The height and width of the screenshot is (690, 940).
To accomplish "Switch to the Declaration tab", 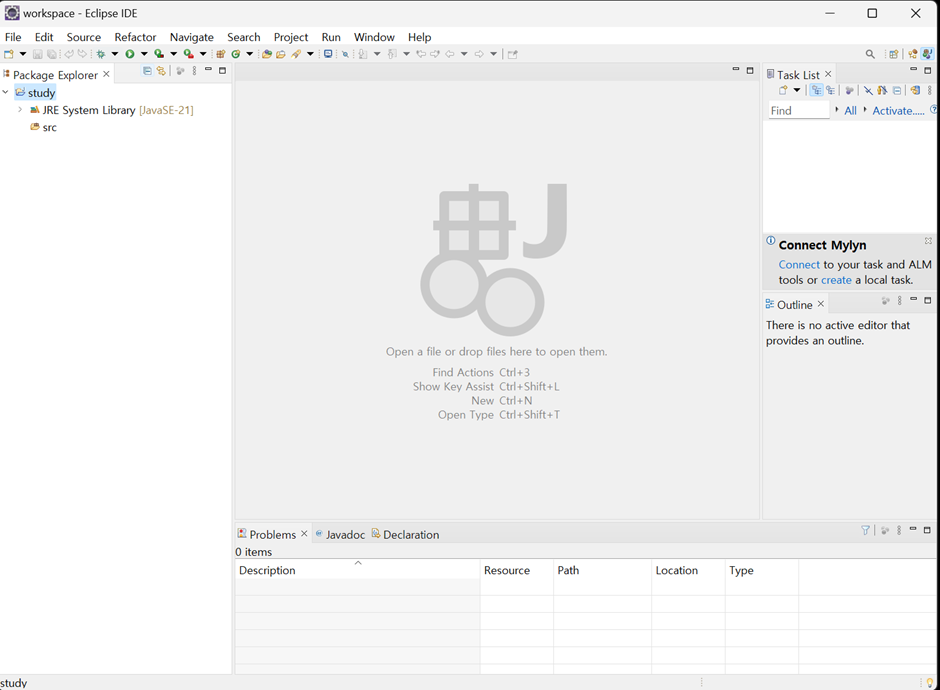I will [405, 534].
